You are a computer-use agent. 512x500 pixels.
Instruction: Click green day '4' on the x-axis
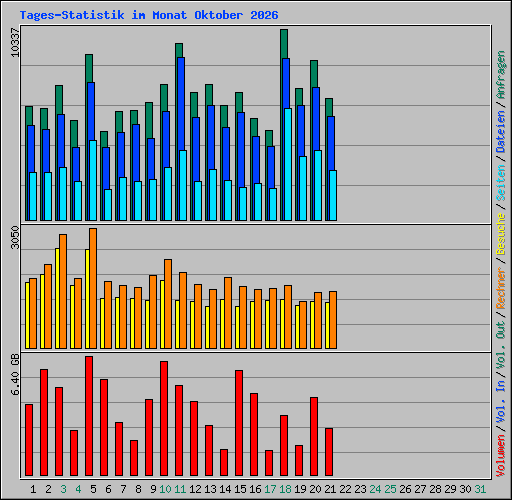click(78, 489)
